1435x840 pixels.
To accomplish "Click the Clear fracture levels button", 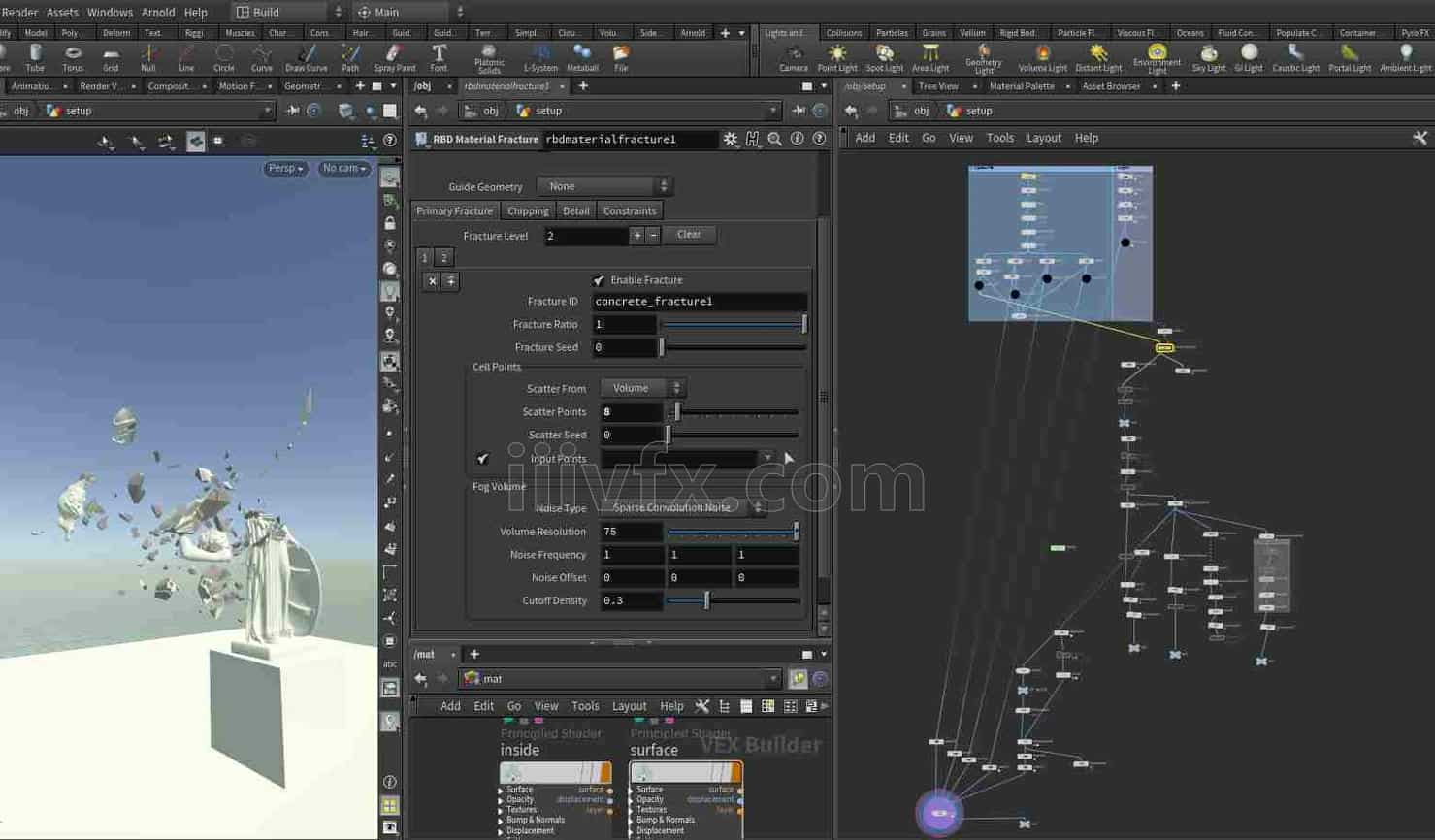I will click(x=689, y=235).
